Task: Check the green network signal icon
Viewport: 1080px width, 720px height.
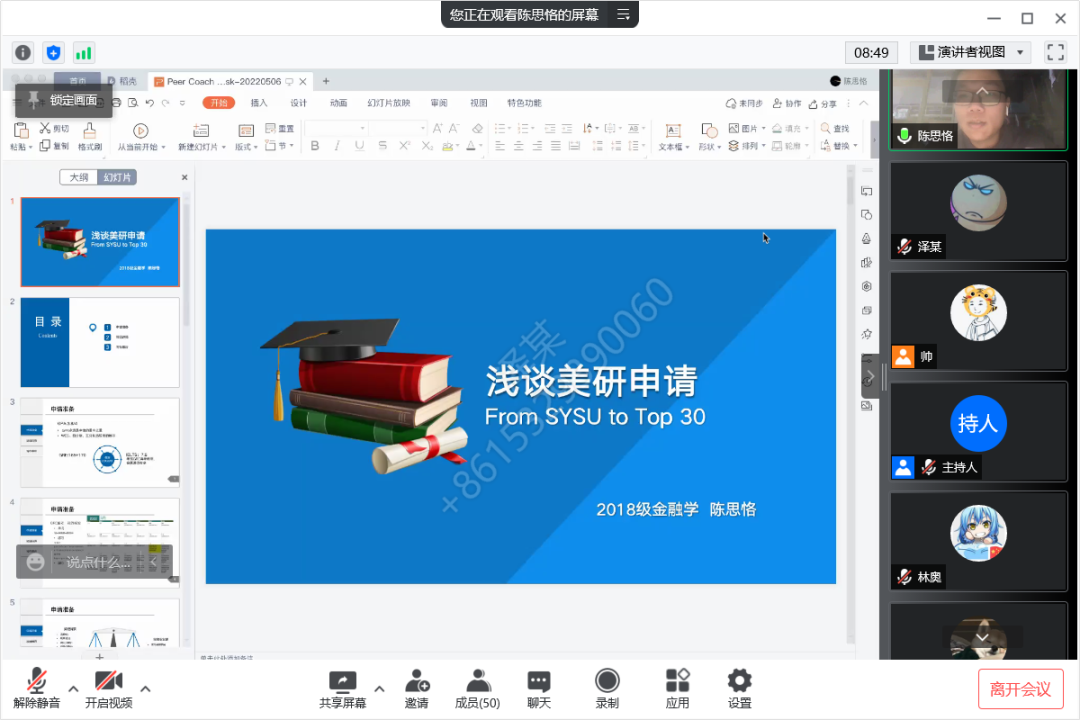Action: [84, 53]
